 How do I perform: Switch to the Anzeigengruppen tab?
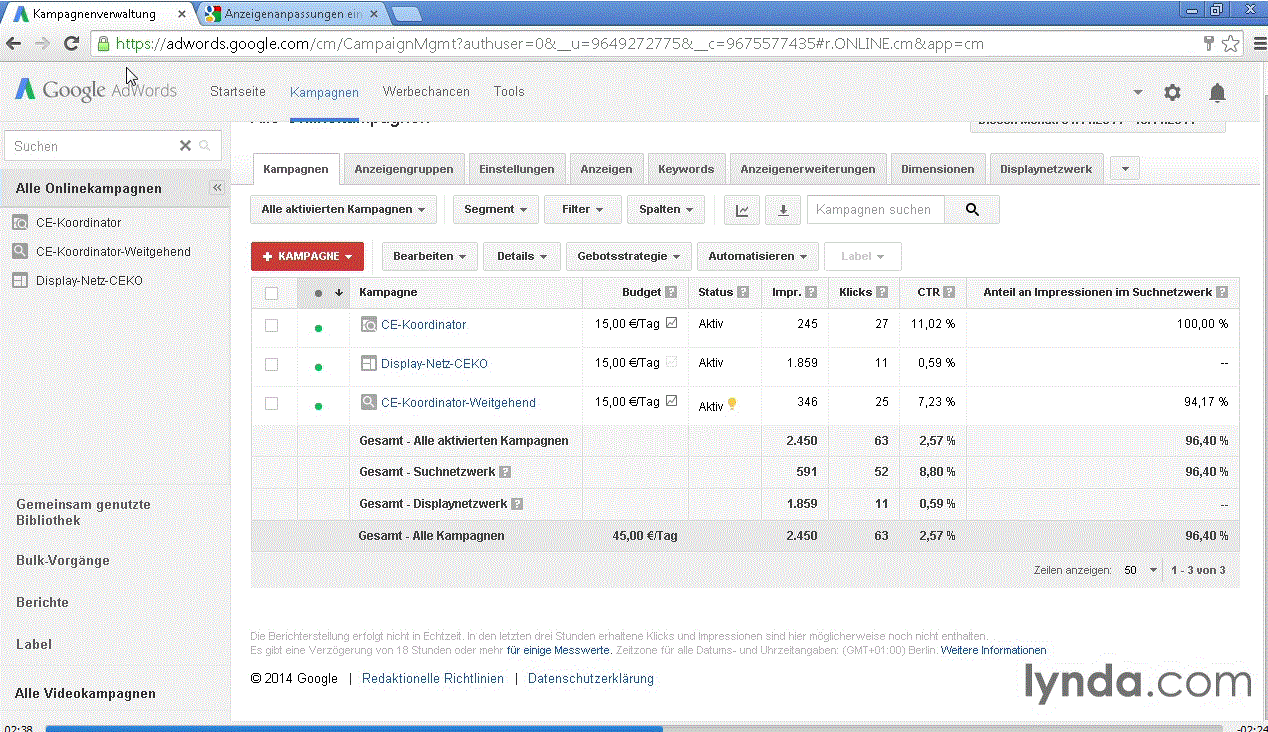[x=404, y=169]
